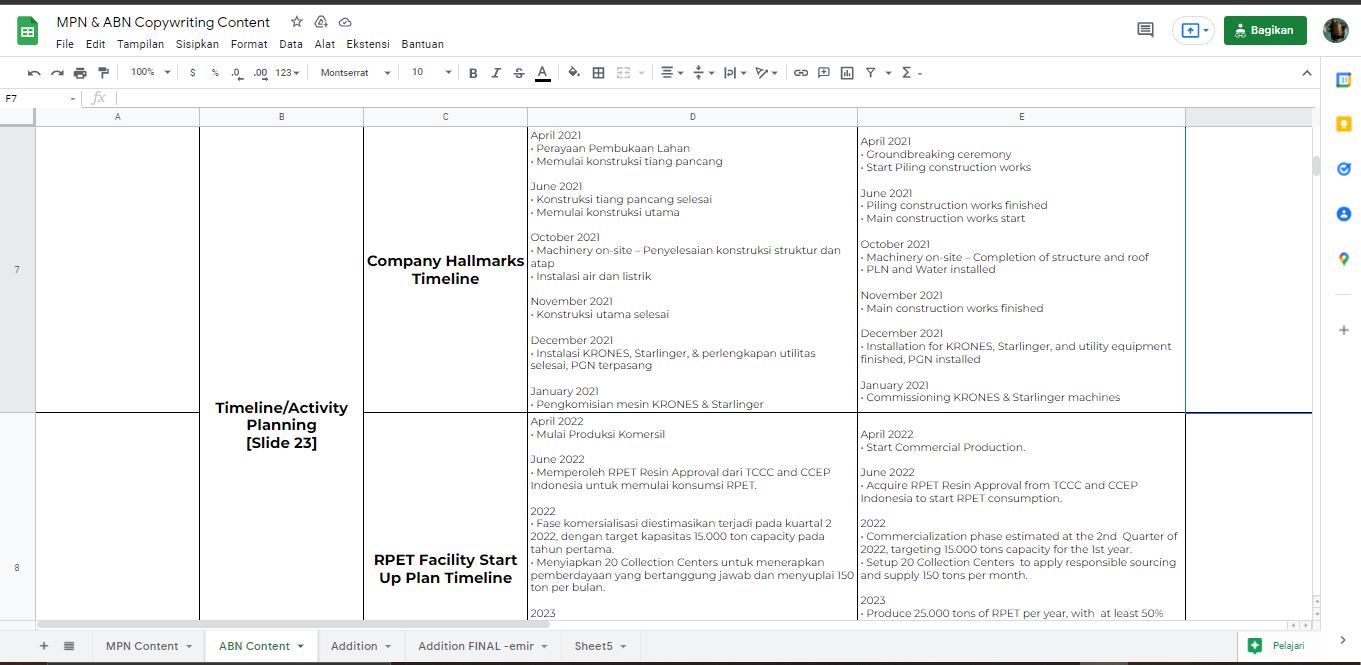Viewport: 1361px width, 665px height.
Task: Open Google Keep in side panel
Action: pyautogui.click(x=1343, y=124)
